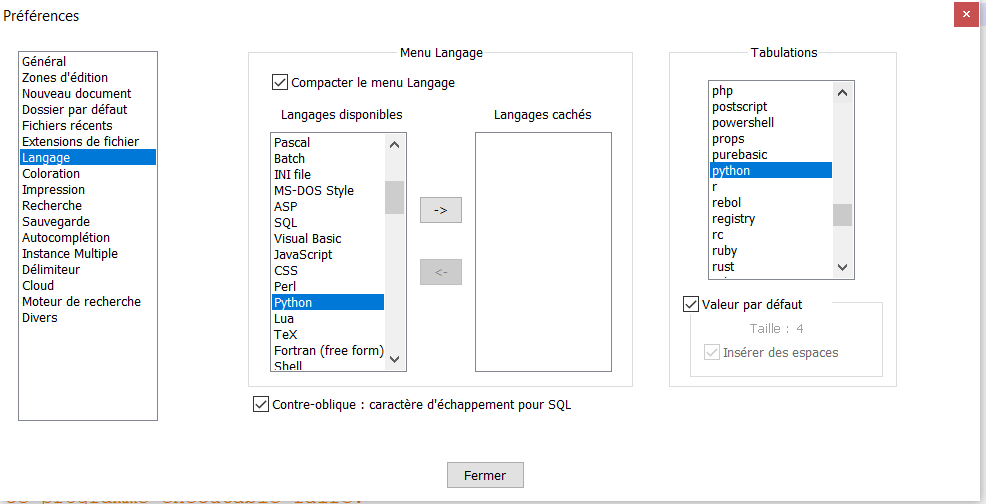Toggle Compacter le menu Langage checkbox
This screenshot has width=986, height=504.
[x=280, y=83]
